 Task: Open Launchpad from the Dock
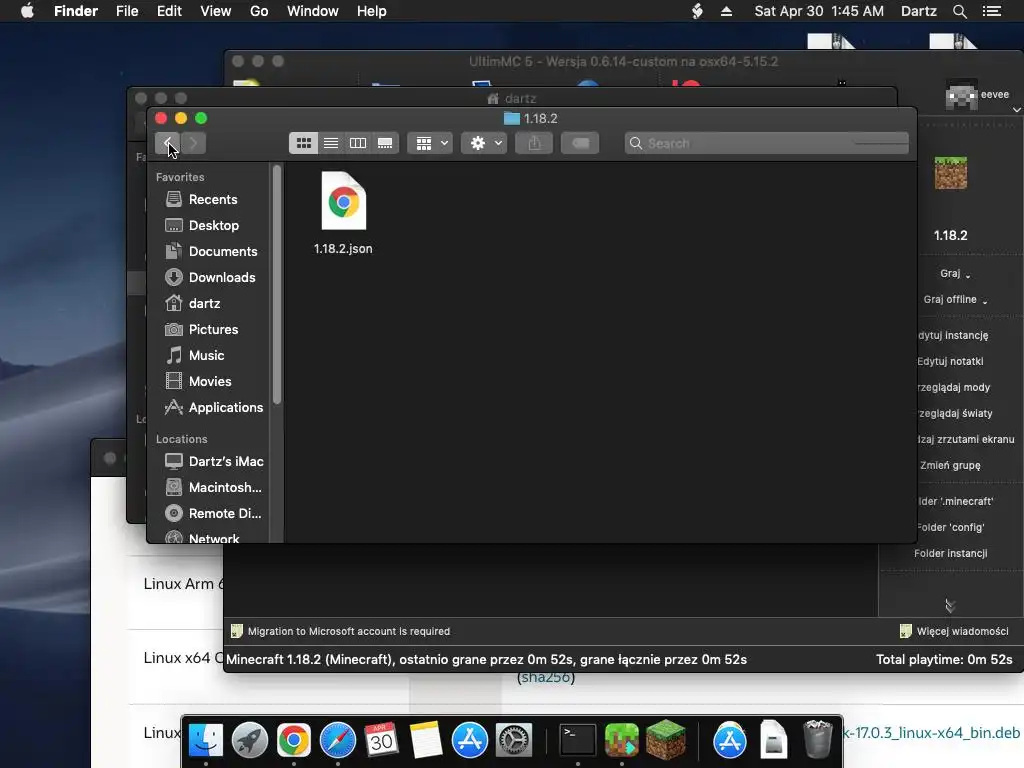click(x=249, y=741)
